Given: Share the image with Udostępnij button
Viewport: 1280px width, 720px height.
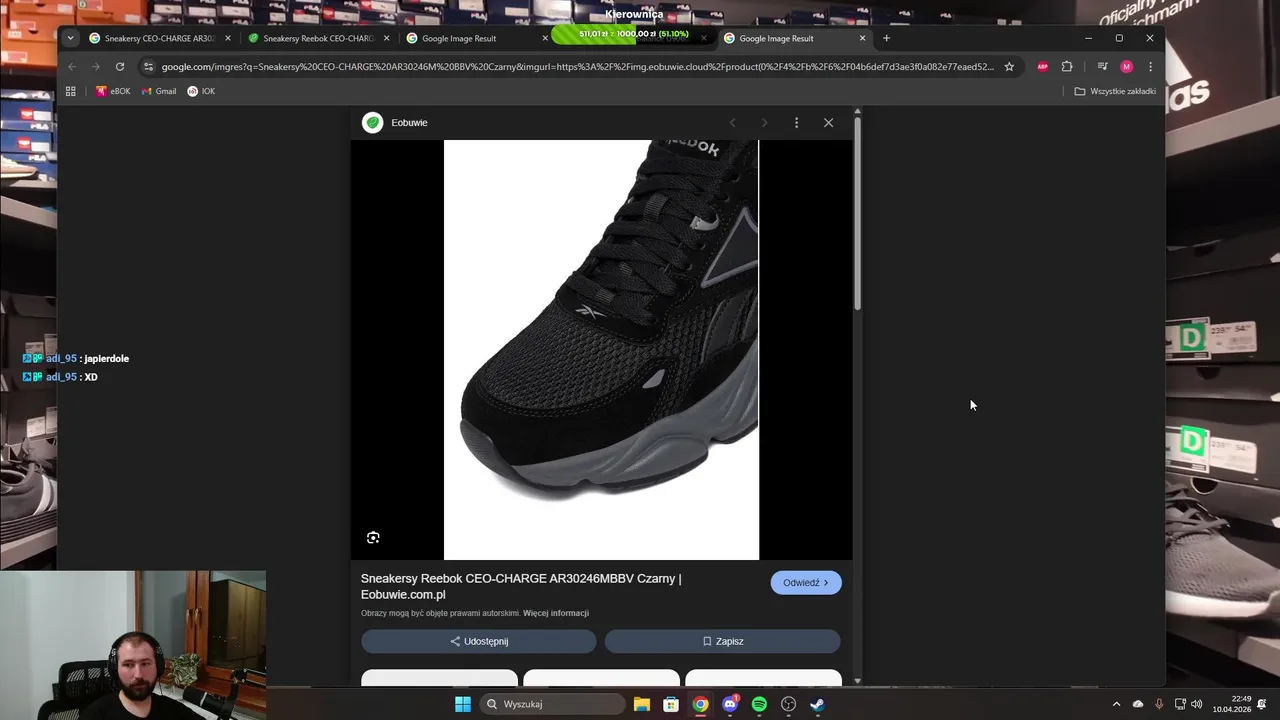Looking at the screenshot, I should tap(479, 641).
